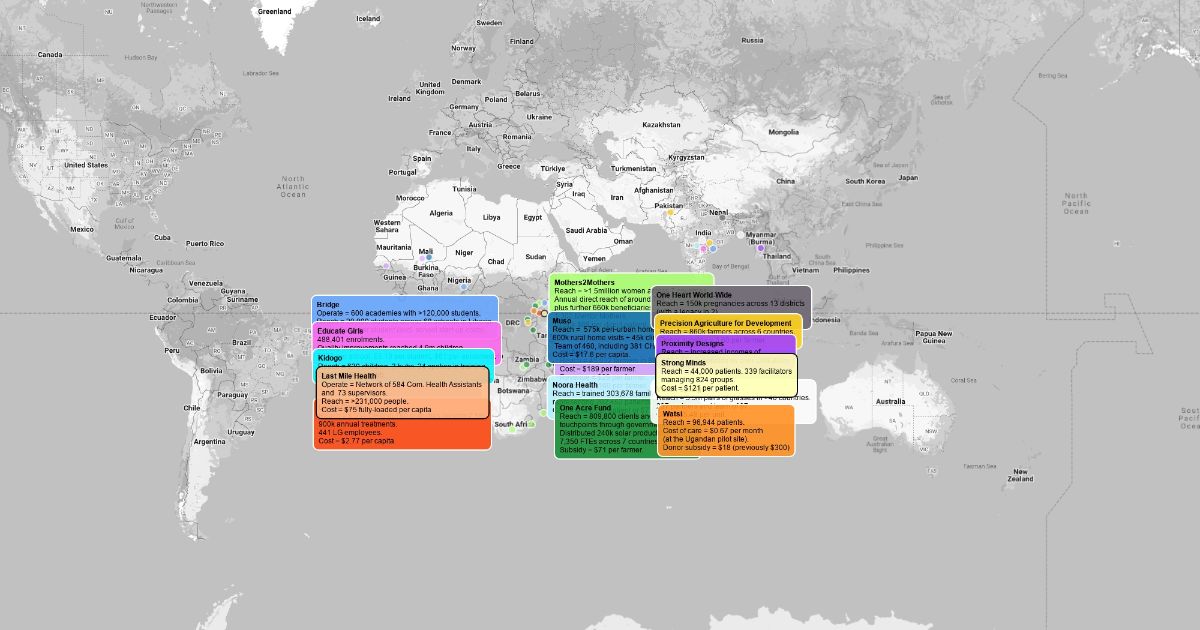
Task: Click the purple marker in Myanmar
Action: [x=760, y=248]
